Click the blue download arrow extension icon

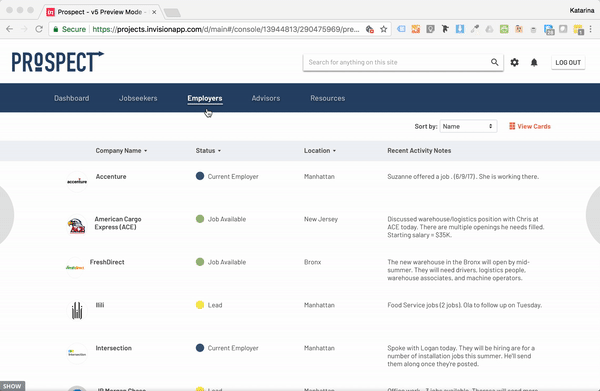460,29
